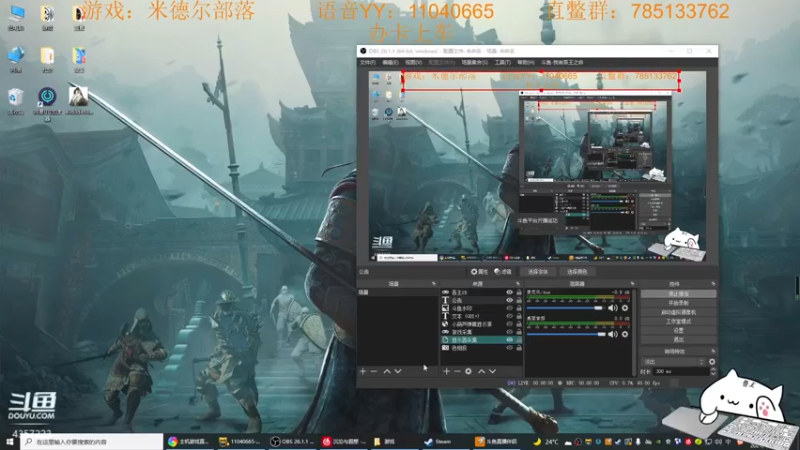Click the Windows taskbar search box
This screenshot has width=800, height=450.
(92, 441)
